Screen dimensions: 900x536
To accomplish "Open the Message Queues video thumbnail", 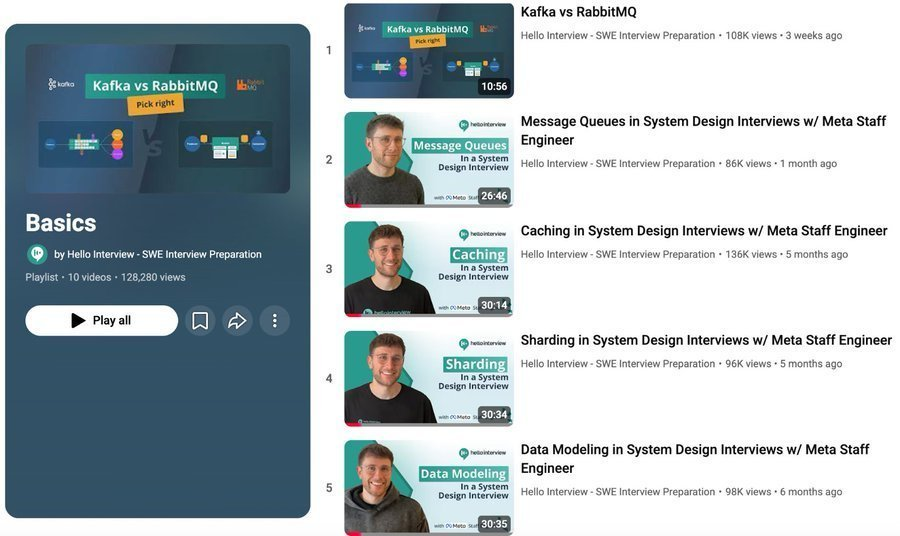I will tap(429, 160).
